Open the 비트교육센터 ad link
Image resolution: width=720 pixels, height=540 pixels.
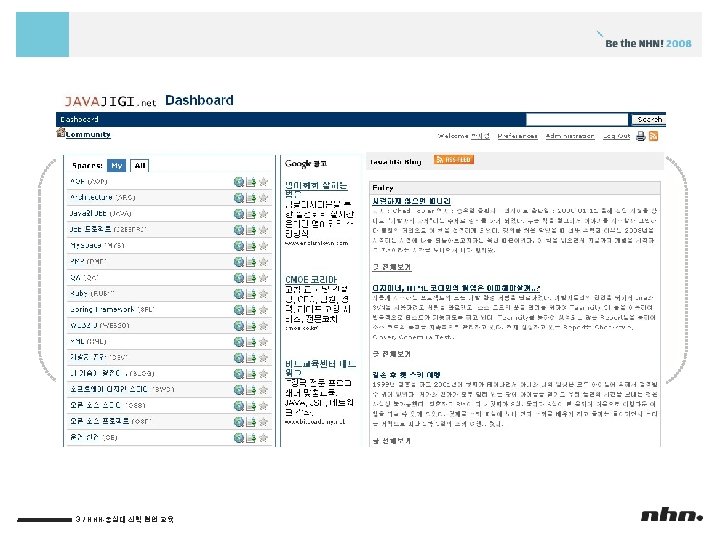pos(320,368)
